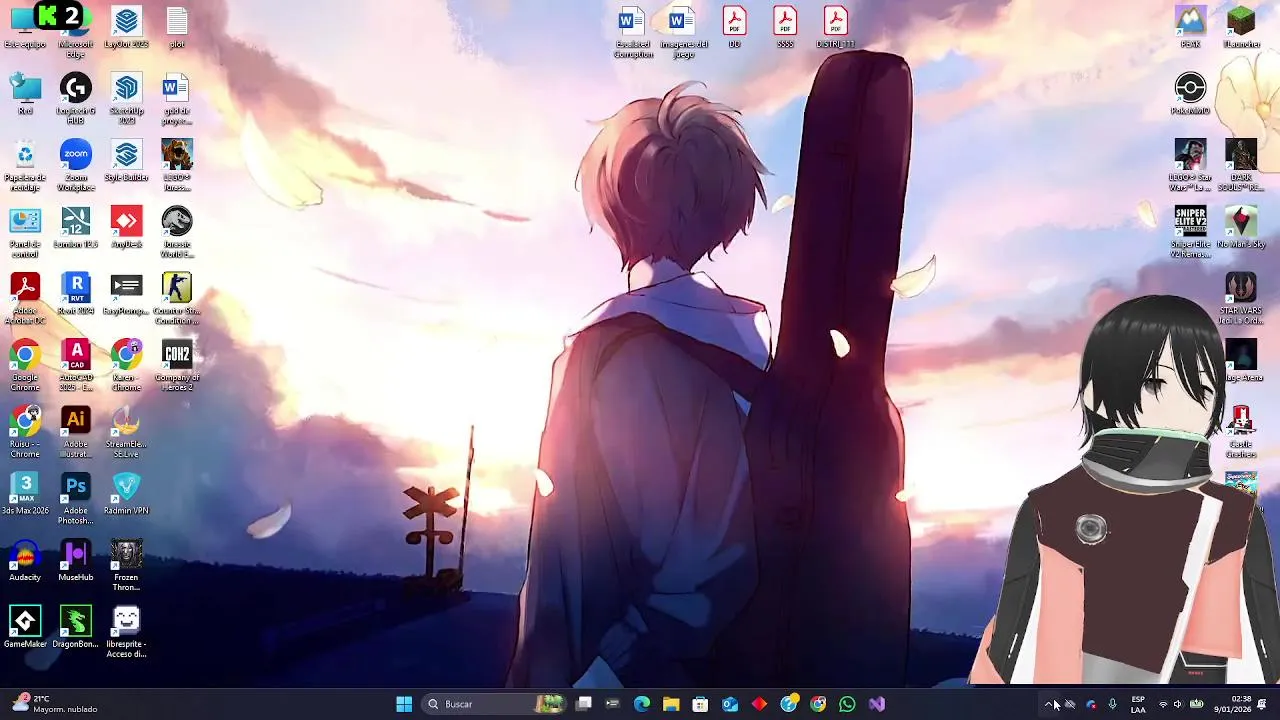Viewport: 1280px width, 720px height.
Task: Open Task View from the taskbar
Action: pyautogui.click(x=584, y=704)
